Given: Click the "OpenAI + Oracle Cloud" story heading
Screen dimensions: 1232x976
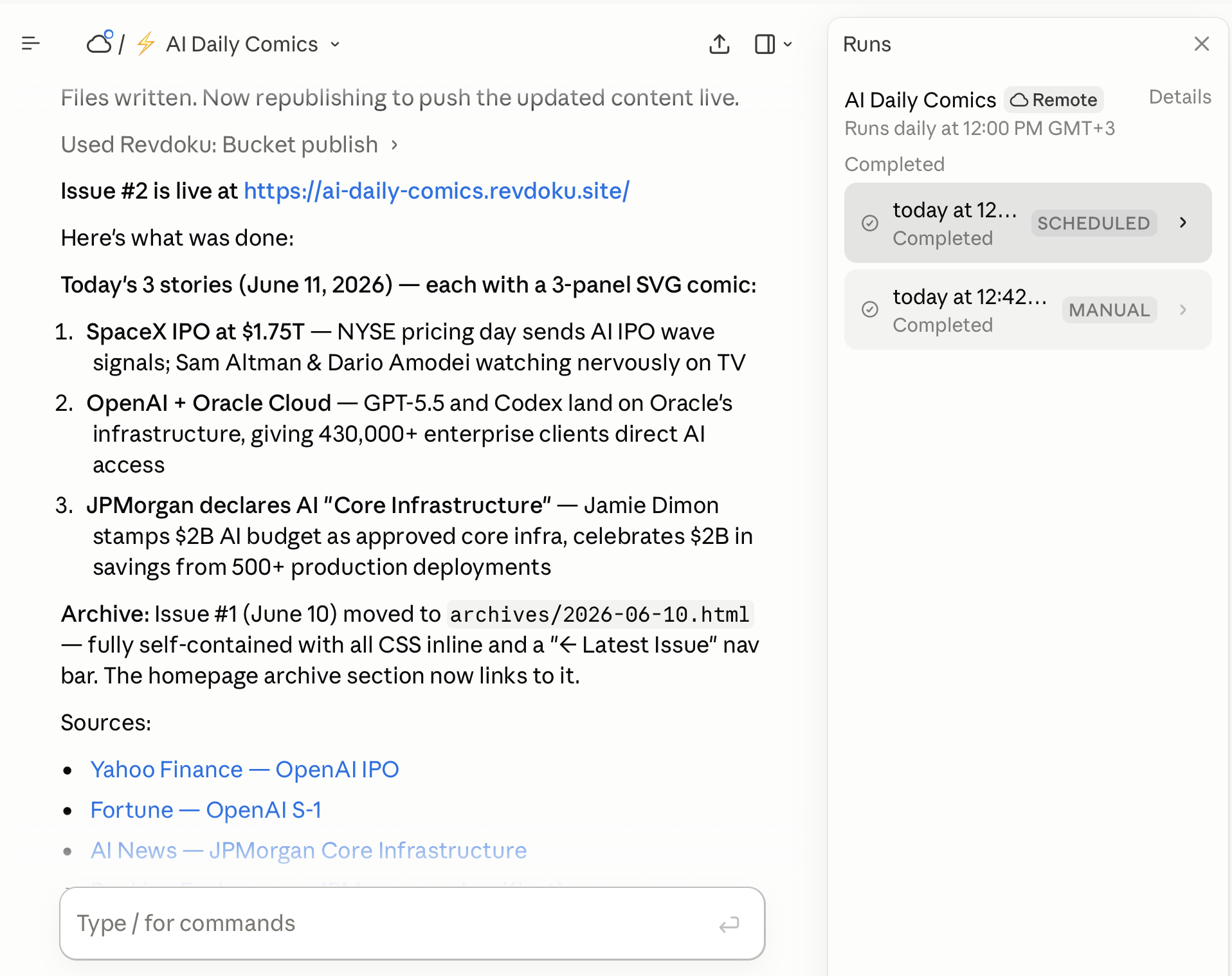Looking at the screenshot, I should click(x=208, y=403).
